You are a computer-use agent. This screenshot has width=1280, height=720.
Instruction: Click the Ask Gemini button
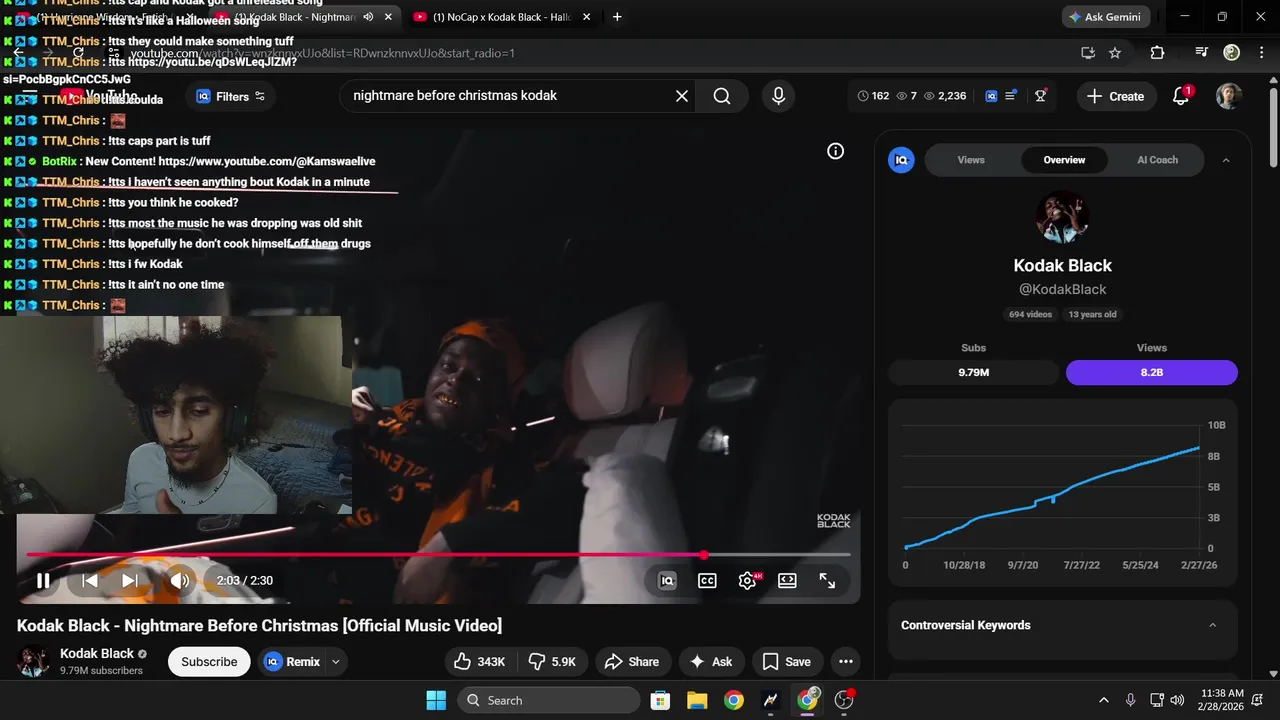(1105, 17)
